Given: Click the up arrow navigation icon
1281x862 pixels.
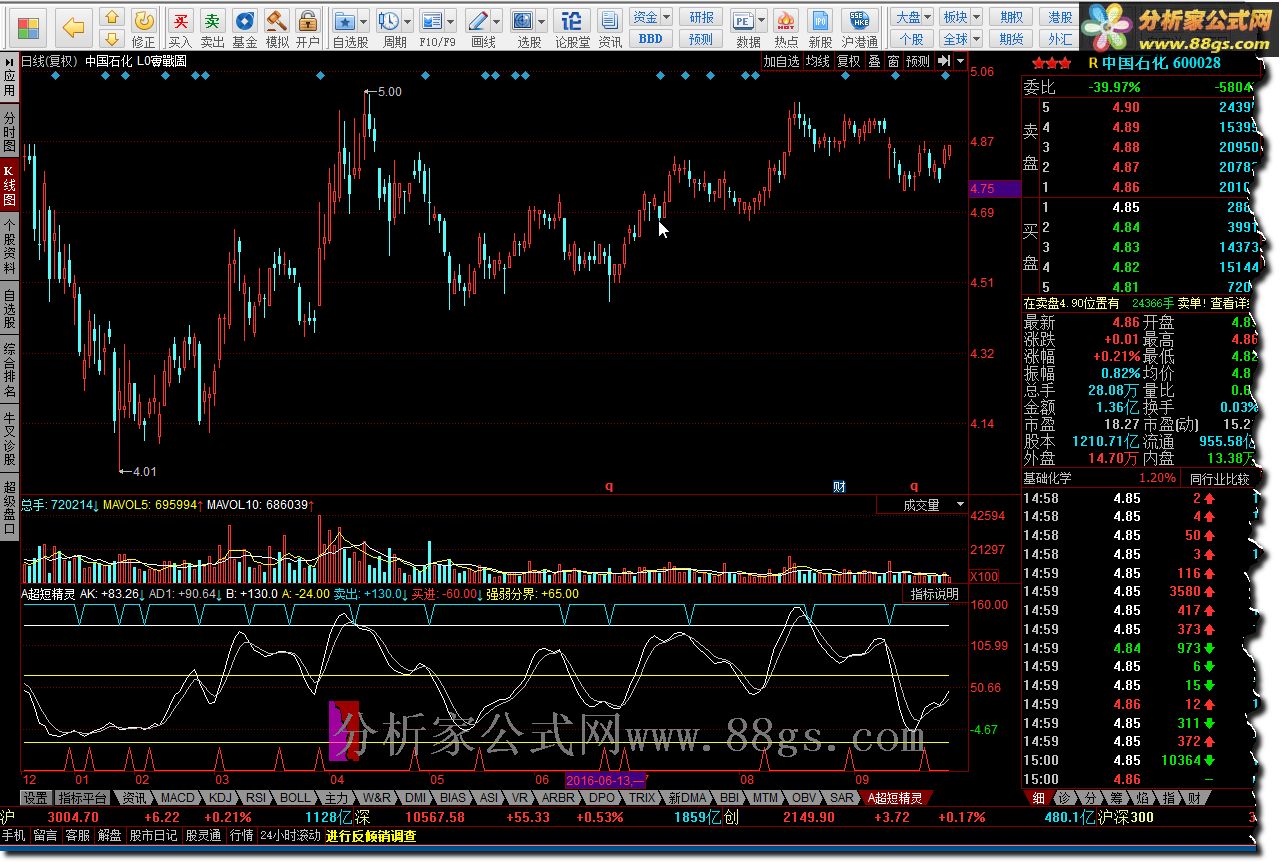Looking at the screenshot, I should point(112,17).
